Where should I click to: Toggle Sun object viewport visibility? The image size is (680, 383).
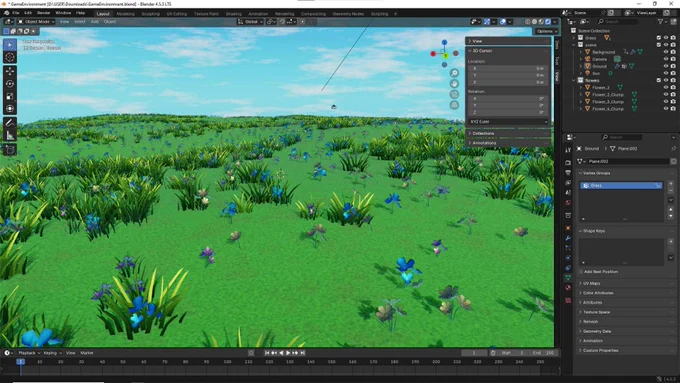(666, 73)
